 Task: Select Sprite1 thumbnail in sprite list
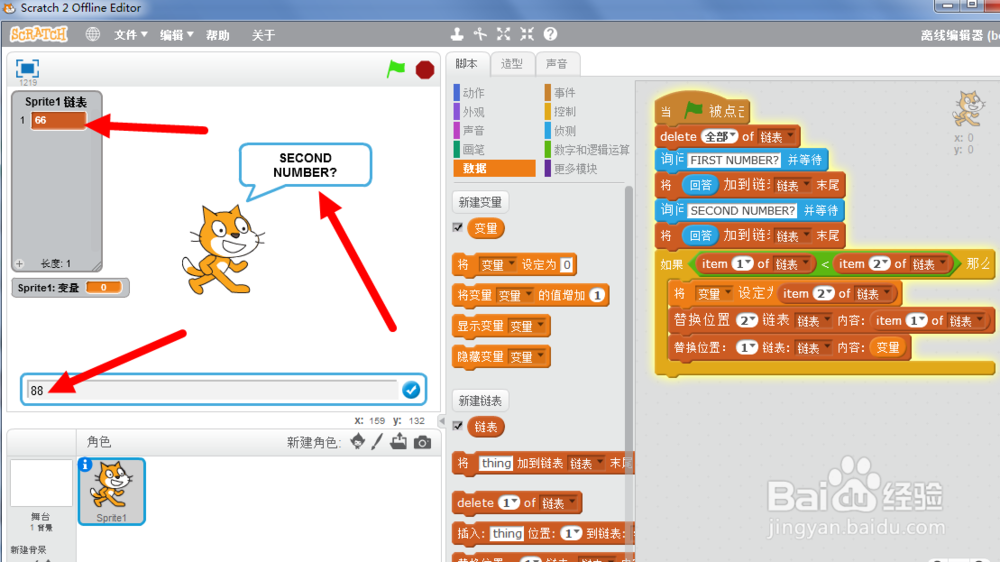112,491
